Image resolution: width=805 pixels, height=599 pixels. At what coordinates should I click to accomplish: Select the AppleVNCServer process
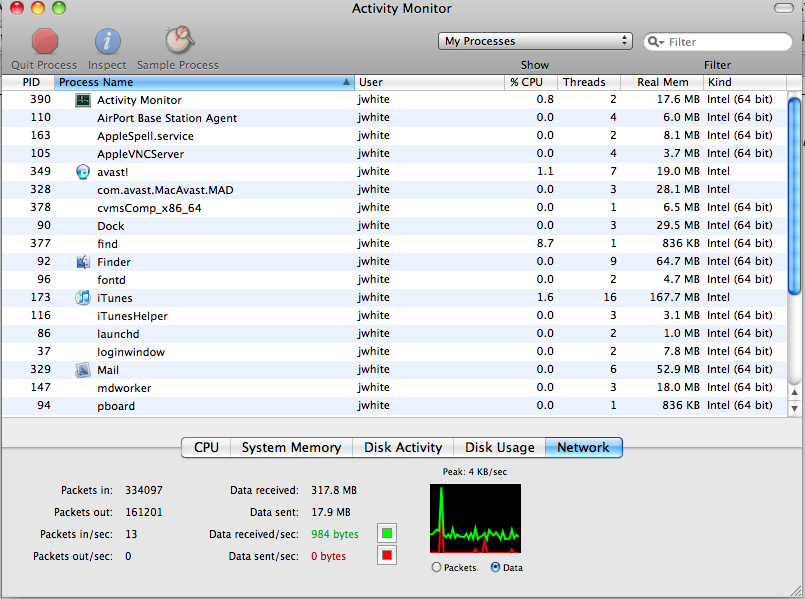point(394,153)
